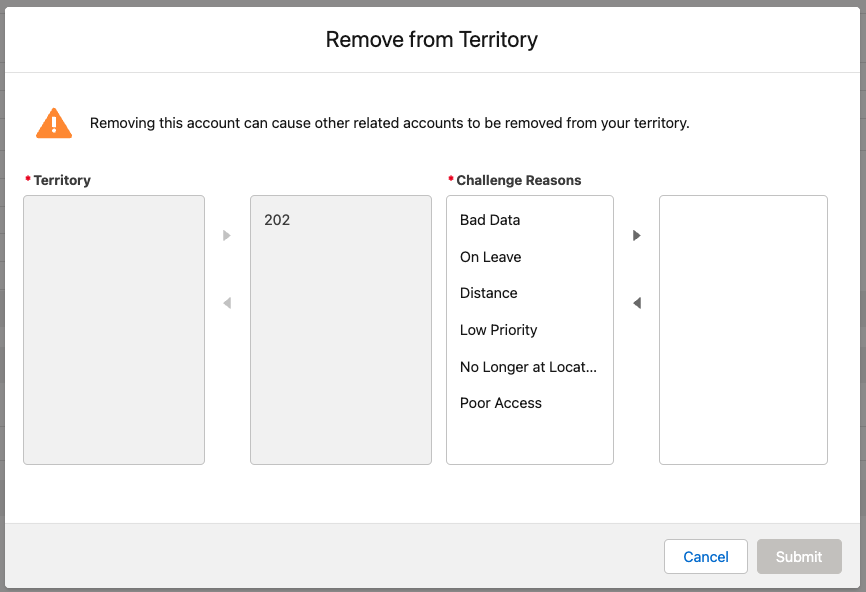
Task: Select Low Priority in the reasons list
Action: point(498,330)
